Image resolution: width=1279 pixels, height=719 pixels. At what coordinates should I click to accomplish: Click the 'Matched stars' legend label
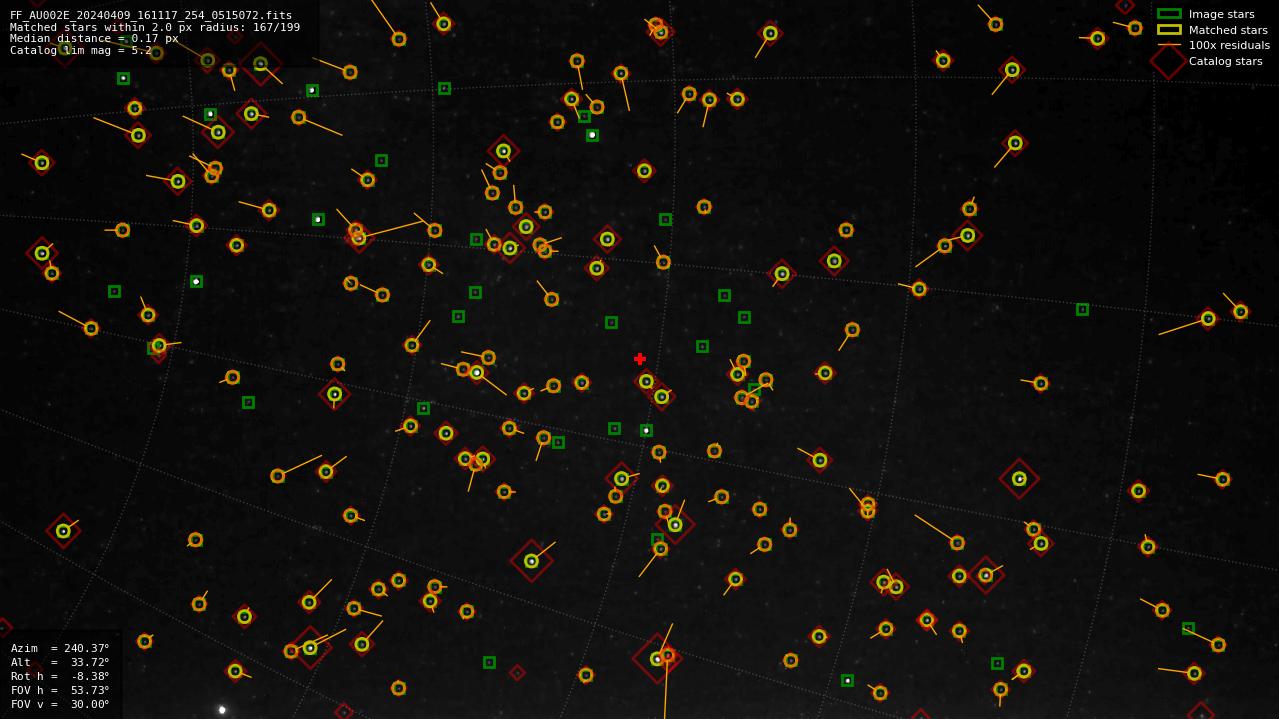click(x=1228, y=30)
